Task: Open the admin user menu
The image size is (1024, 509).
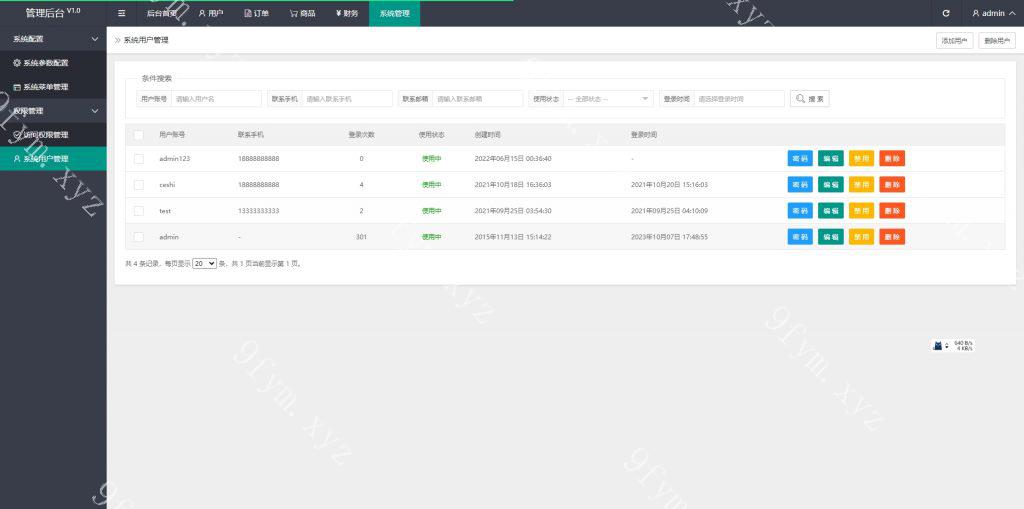Action: tap(993, 13)
